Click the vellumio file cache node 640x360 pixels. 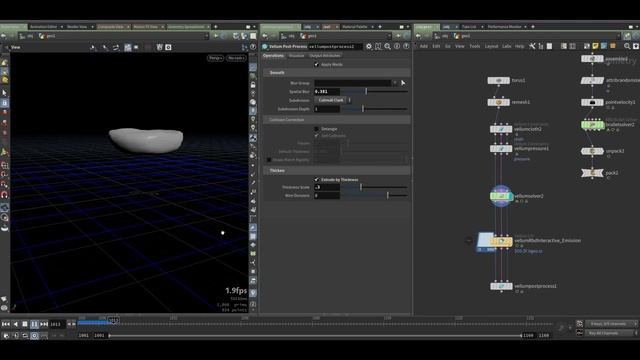pos(501,241)
